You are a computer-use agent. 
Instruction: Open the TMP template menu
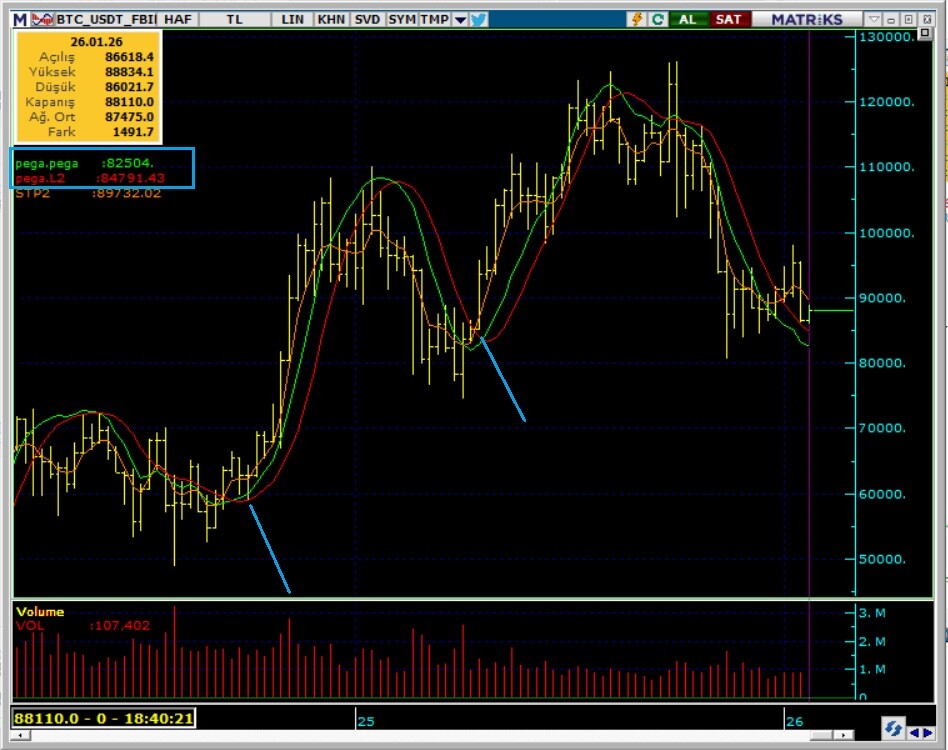[434, 19]
